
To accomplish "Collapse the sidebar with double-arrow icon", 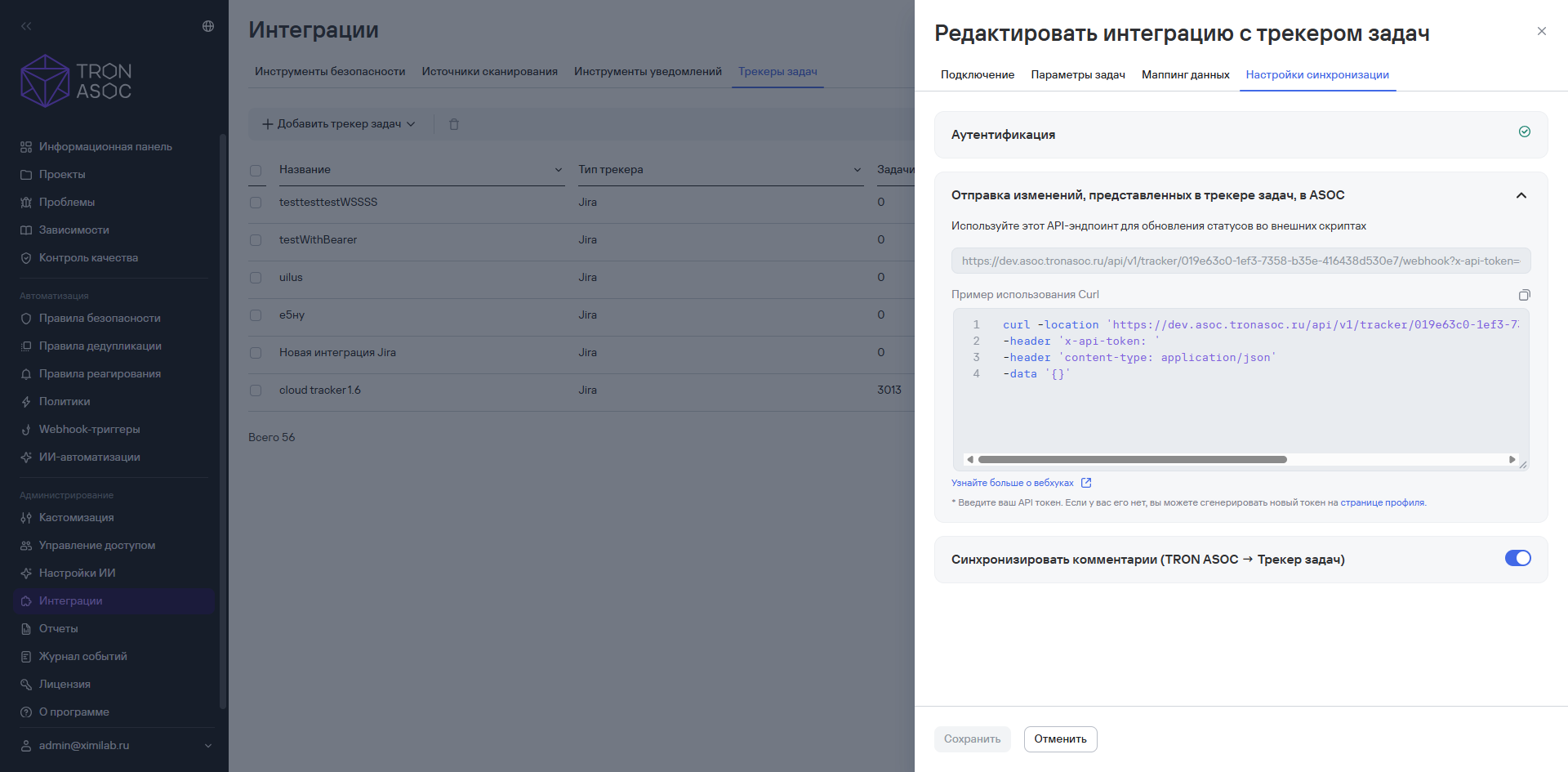I will point(26,26).
